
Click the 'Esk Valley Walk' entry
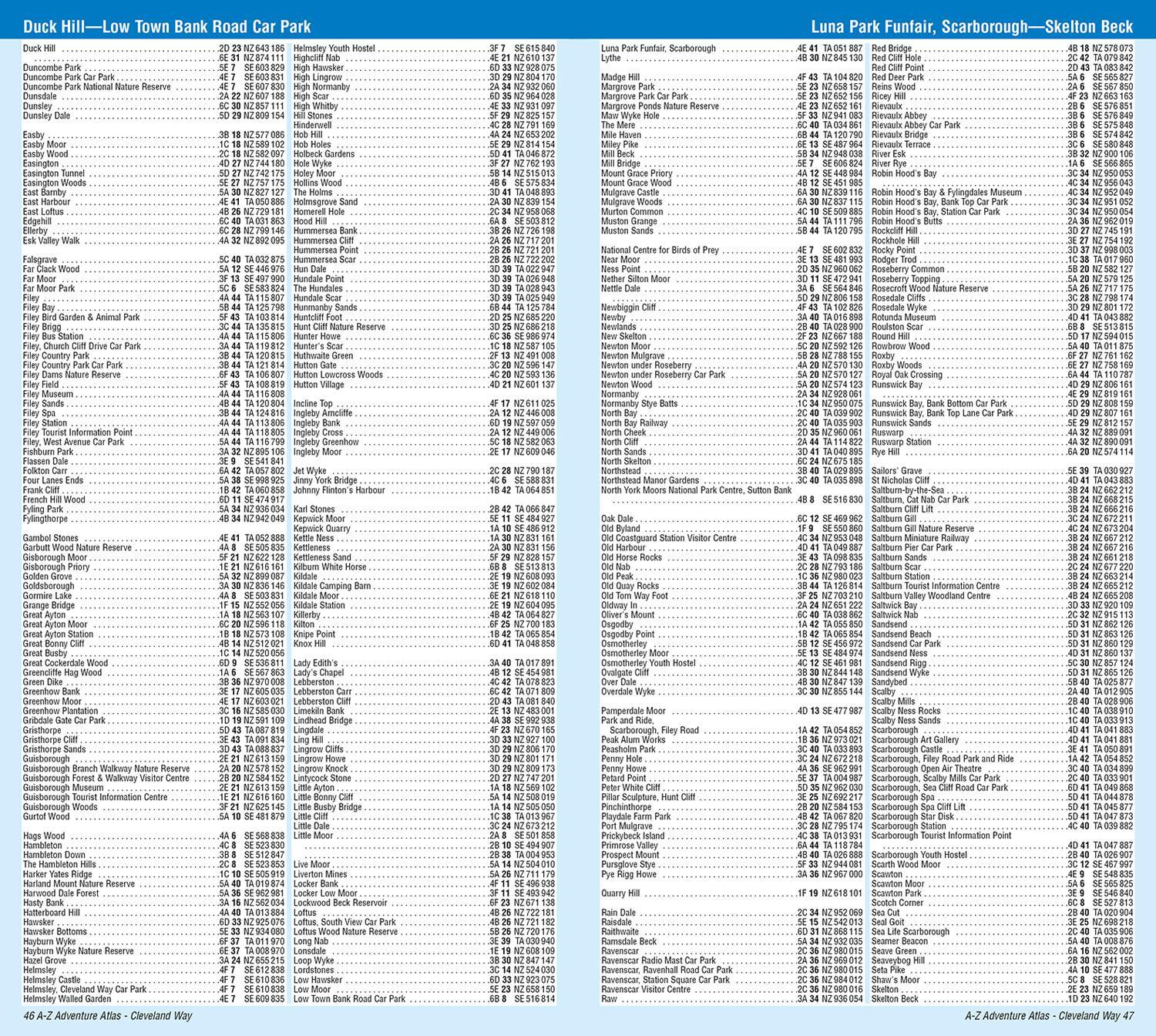click(154, 240)
